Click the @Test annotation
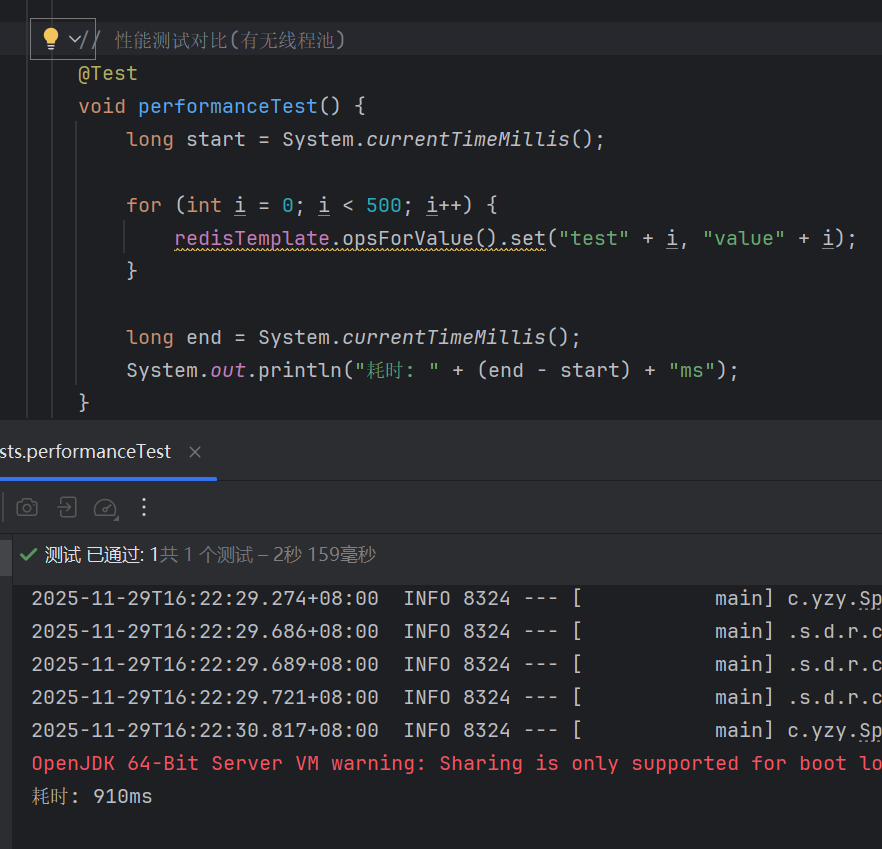 108,74
